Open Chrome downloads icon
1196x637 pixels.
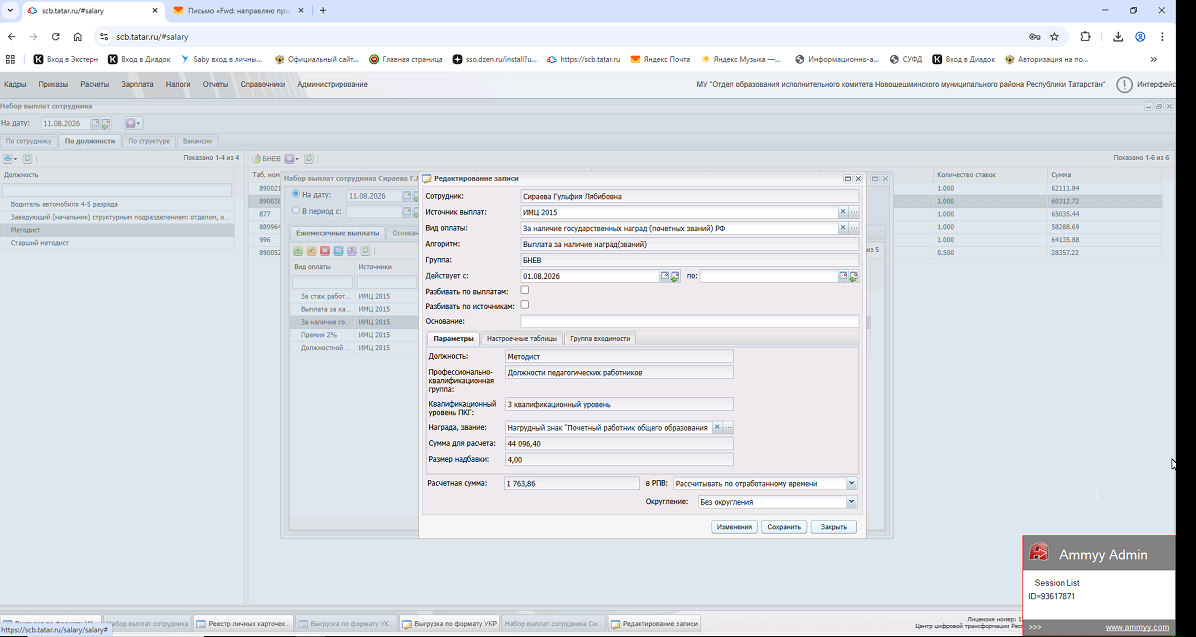1117,37
